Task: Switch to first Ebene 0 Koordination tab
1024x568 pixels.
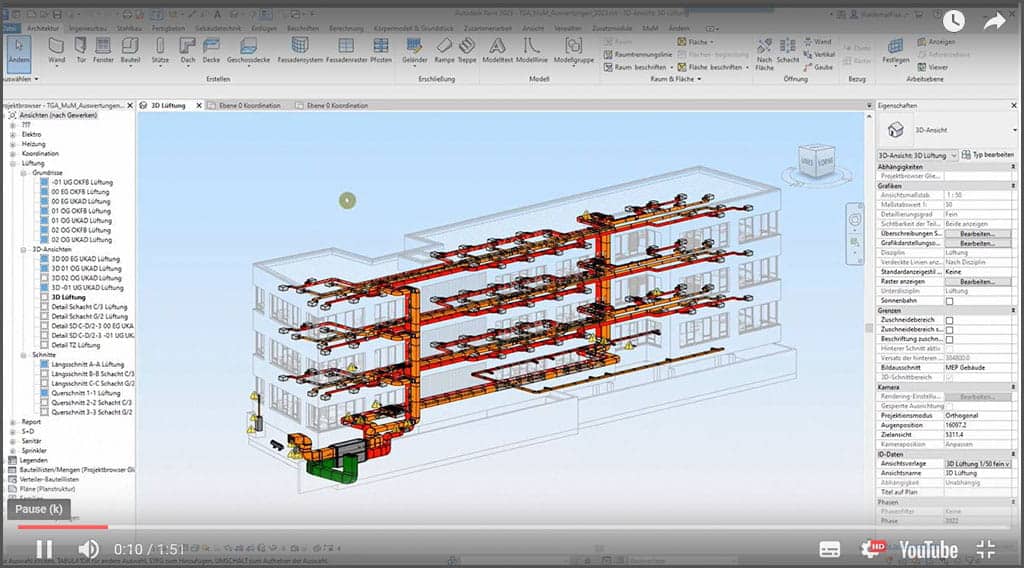Action: pos(249,105)
